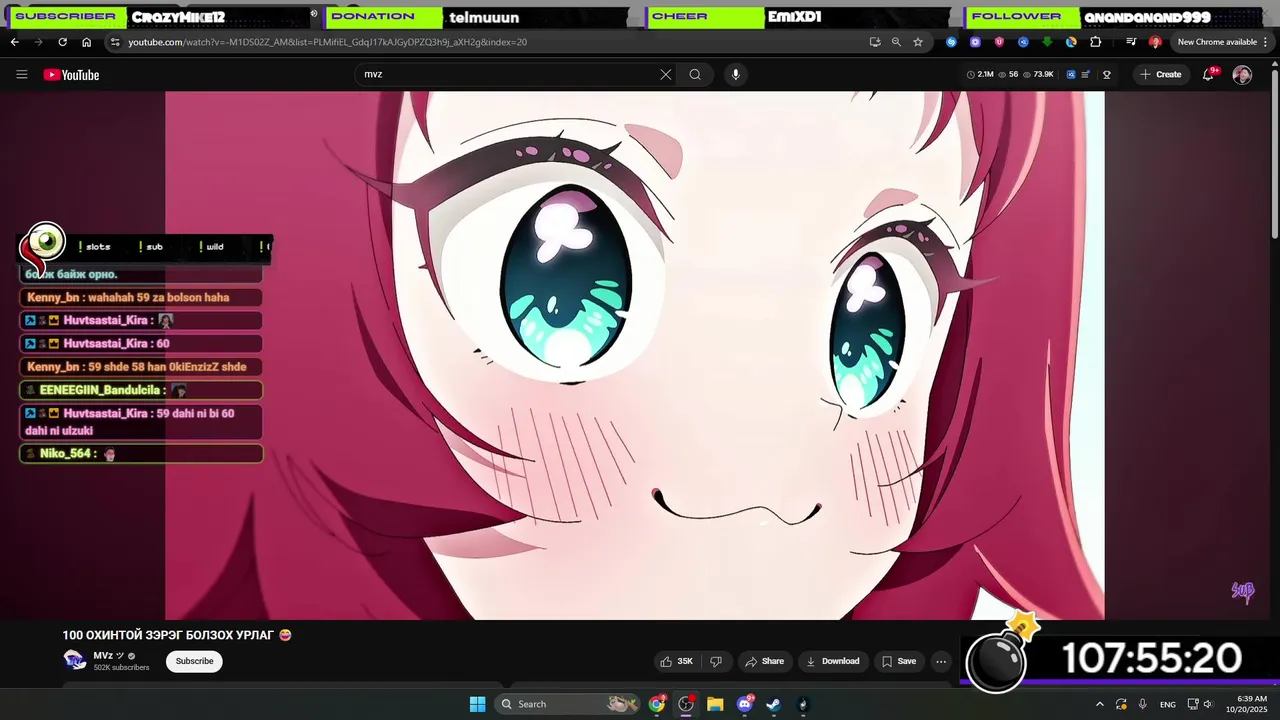1280x720 pixels.
Task: Click the trophy icon in the stats toolbar
Action: (x=1107, y=74)
